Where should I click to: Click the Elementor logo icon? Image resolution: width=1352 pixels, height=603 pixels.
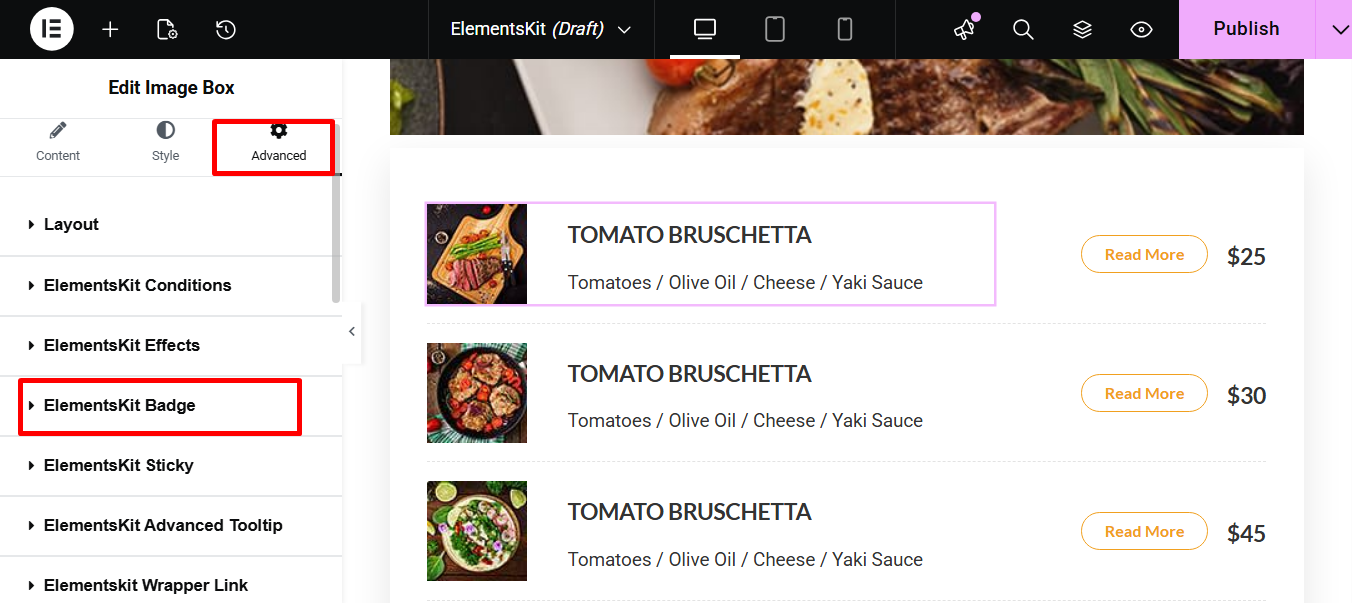51,29
